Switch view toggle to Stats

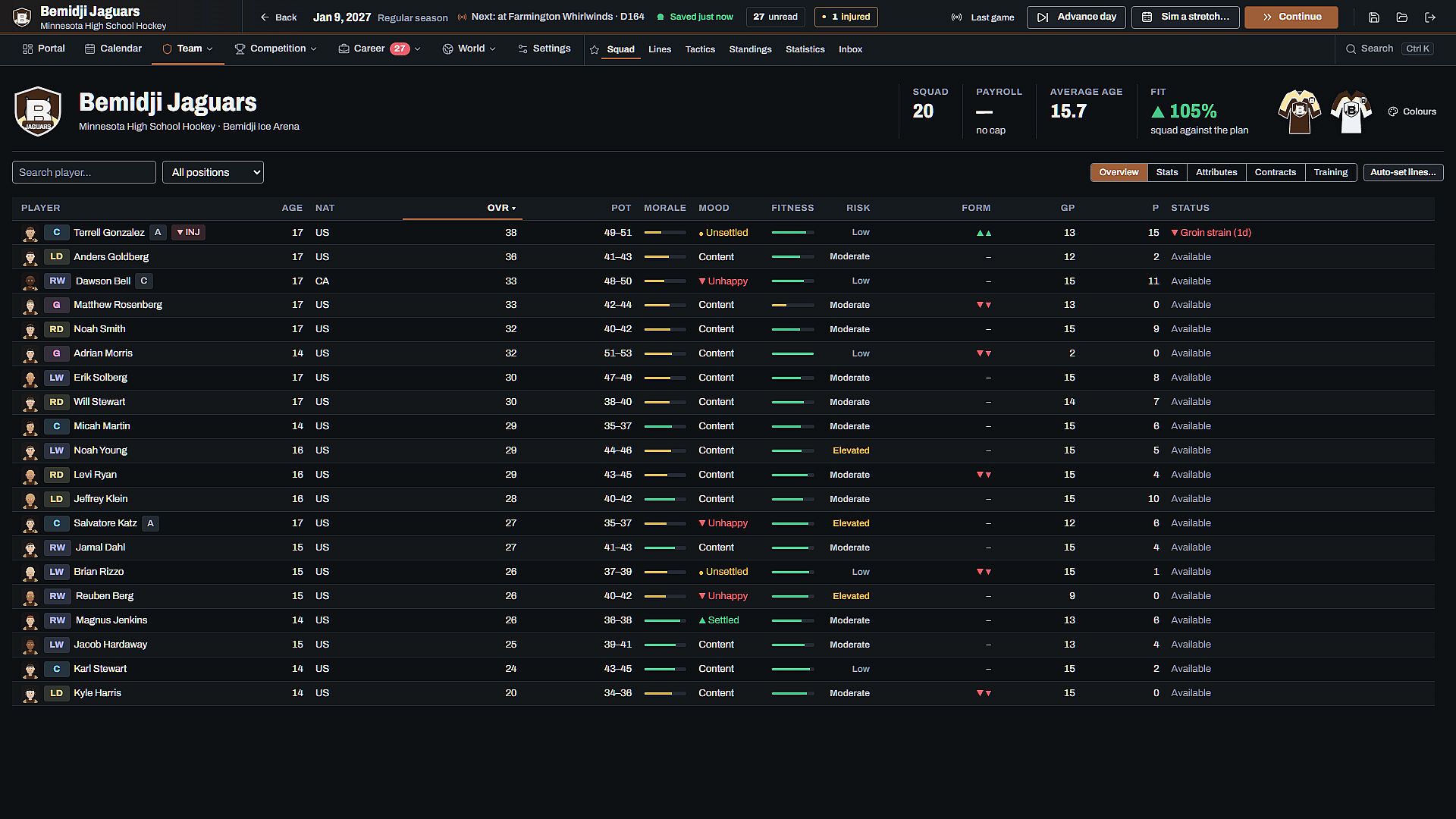pyautogui.click(x=1167, y=172)
